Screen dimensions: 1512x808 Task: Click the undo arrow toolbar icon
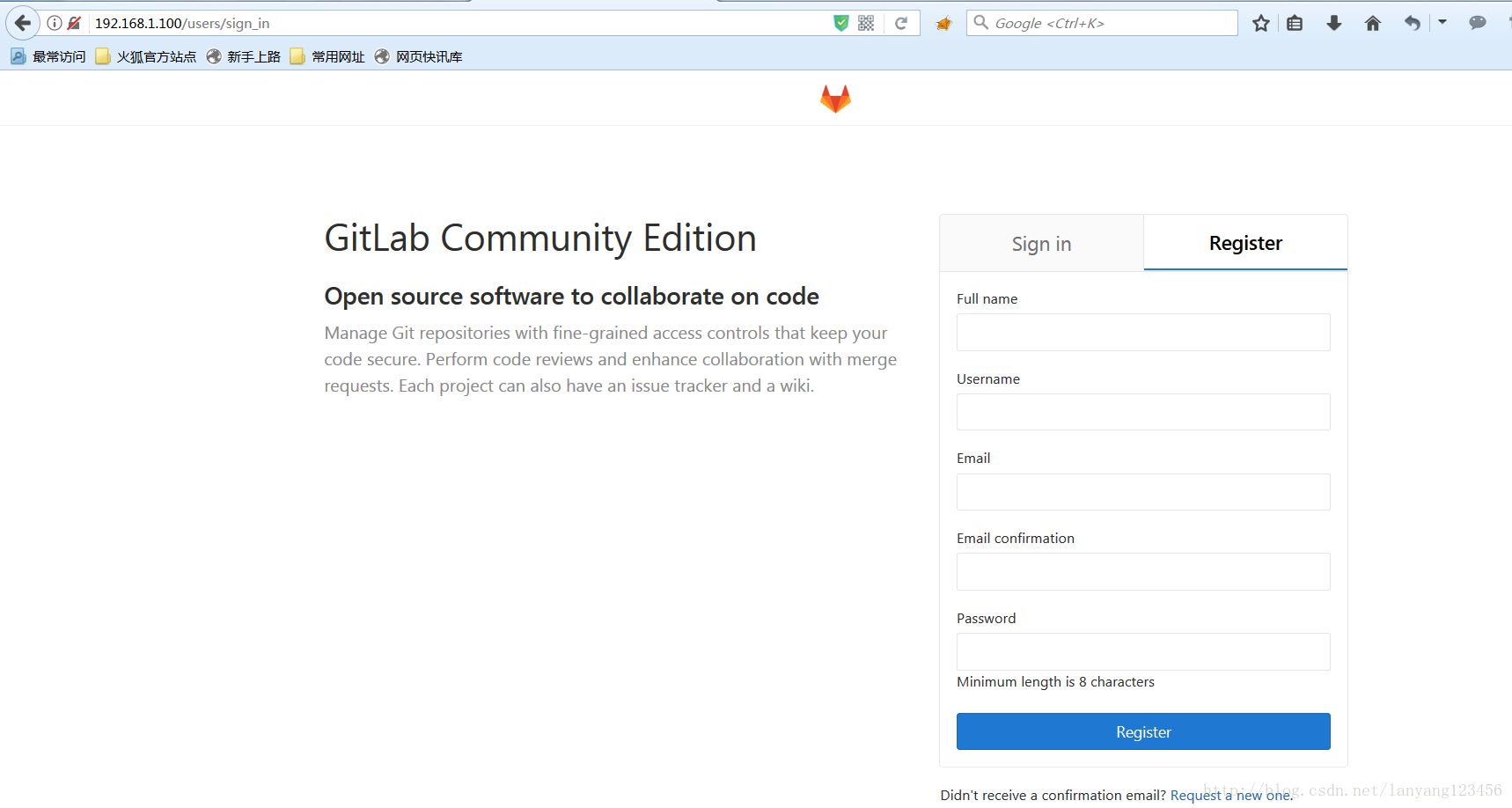pos(1413,23)
